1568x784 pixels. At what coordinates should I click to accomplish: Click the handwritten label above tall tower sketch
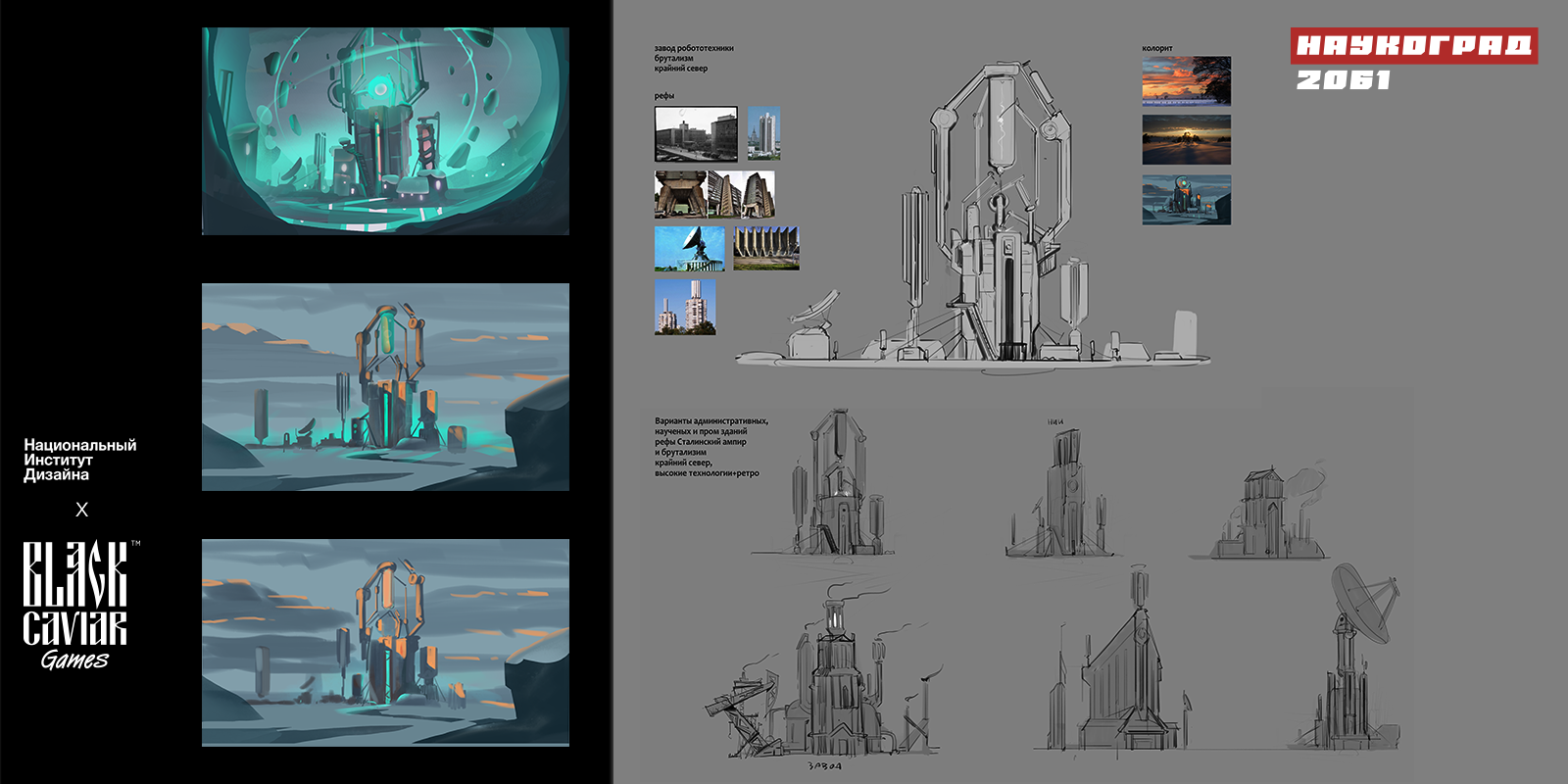[1055, 422]
